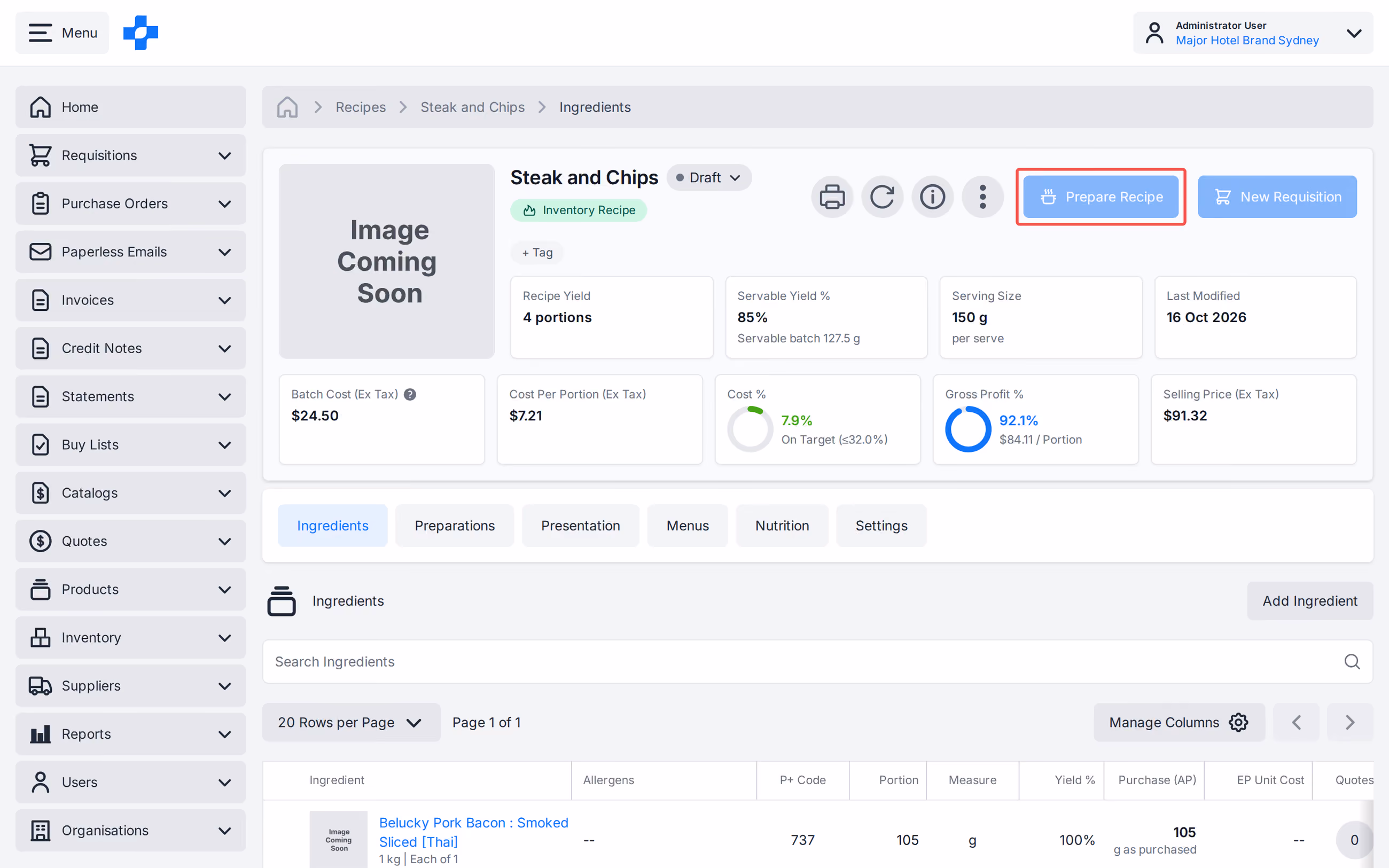Expand Requisitions in the sidebar
The height and width of the screenshot is (868, 1389).
click(130, 155)
